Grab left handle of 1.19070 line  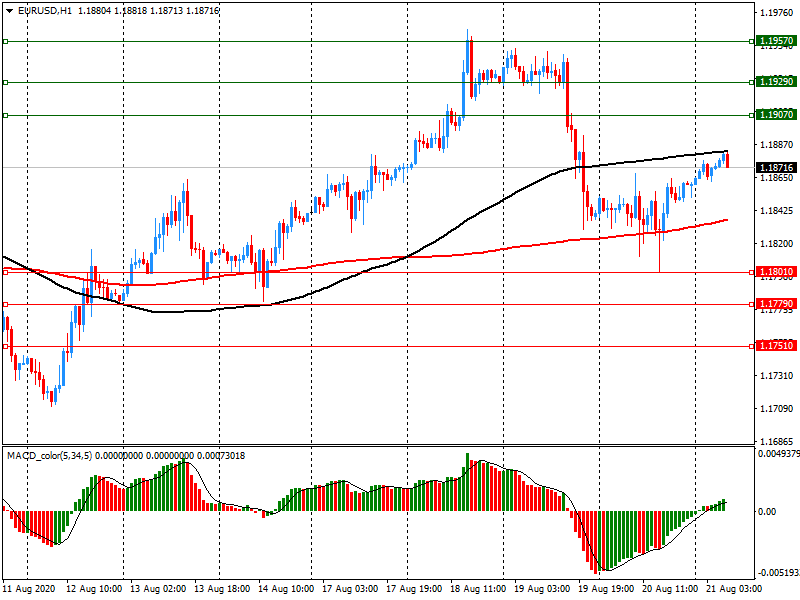click(x=6, y=115)
